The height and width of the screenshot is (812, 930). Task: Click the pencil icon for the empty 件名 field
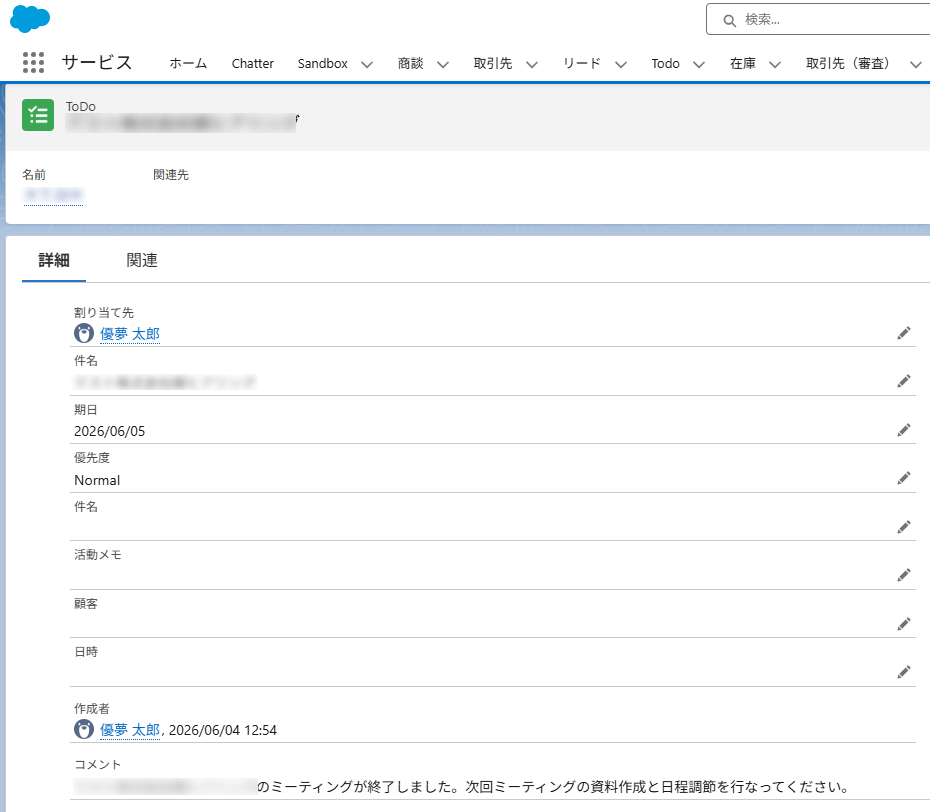pos(903,527)
